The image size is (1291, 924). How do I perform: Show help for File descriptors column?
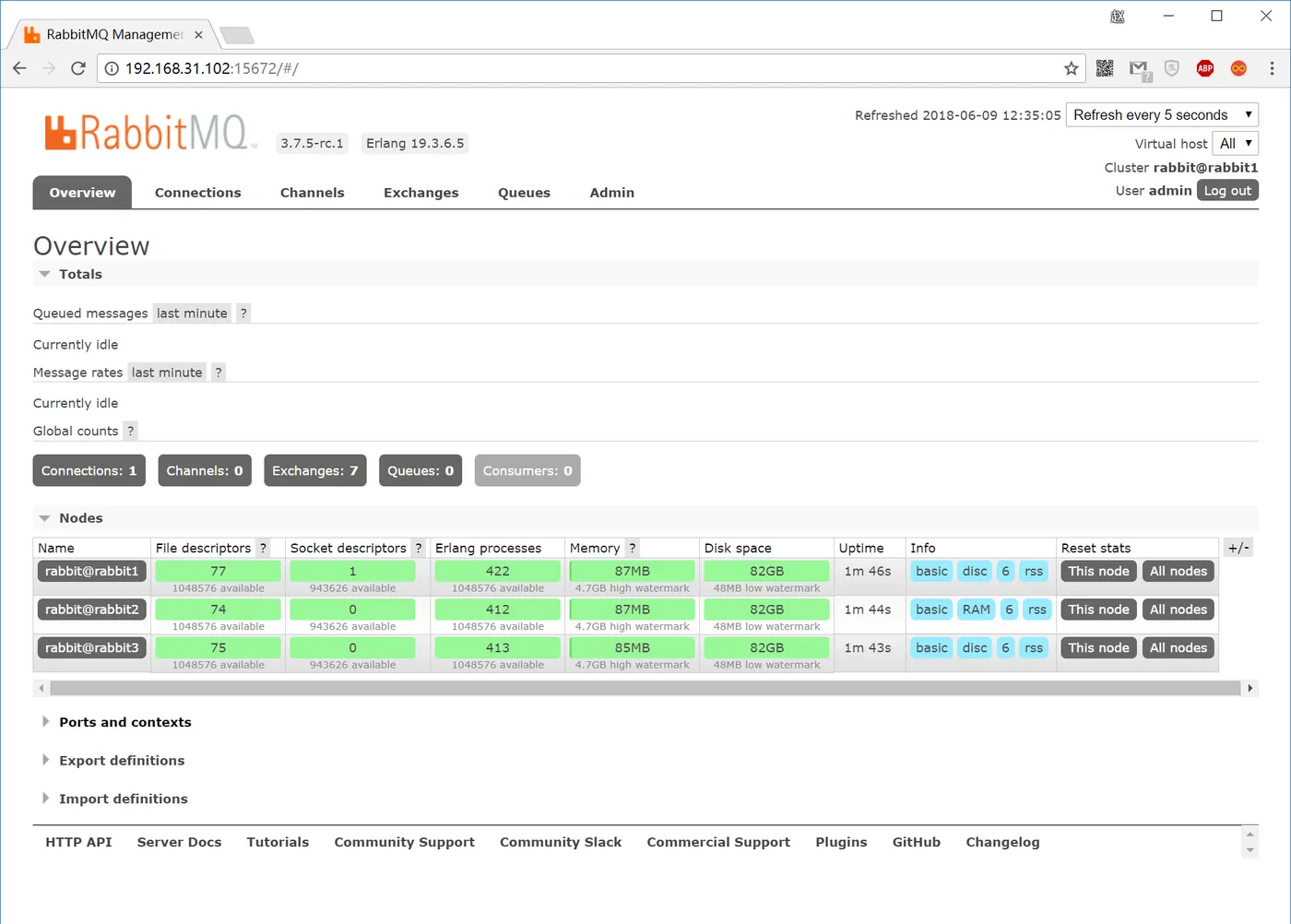point(263,548)
